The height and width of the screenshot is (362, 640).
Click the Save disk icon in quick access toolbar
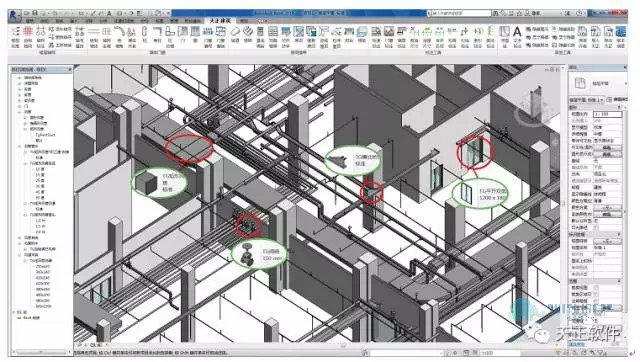(35, 13)
